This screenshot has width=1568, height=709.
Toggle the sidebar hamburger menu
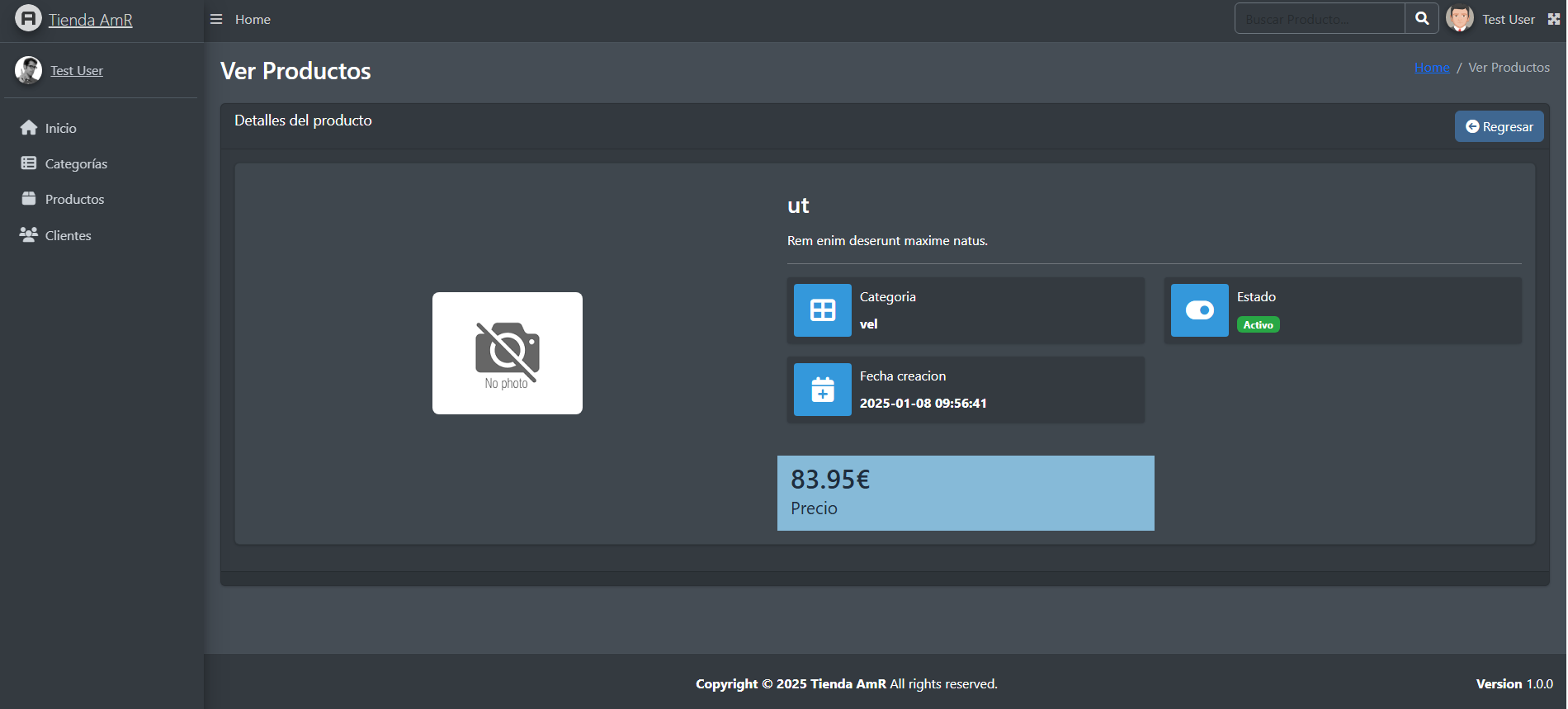(x=216, y=19)
